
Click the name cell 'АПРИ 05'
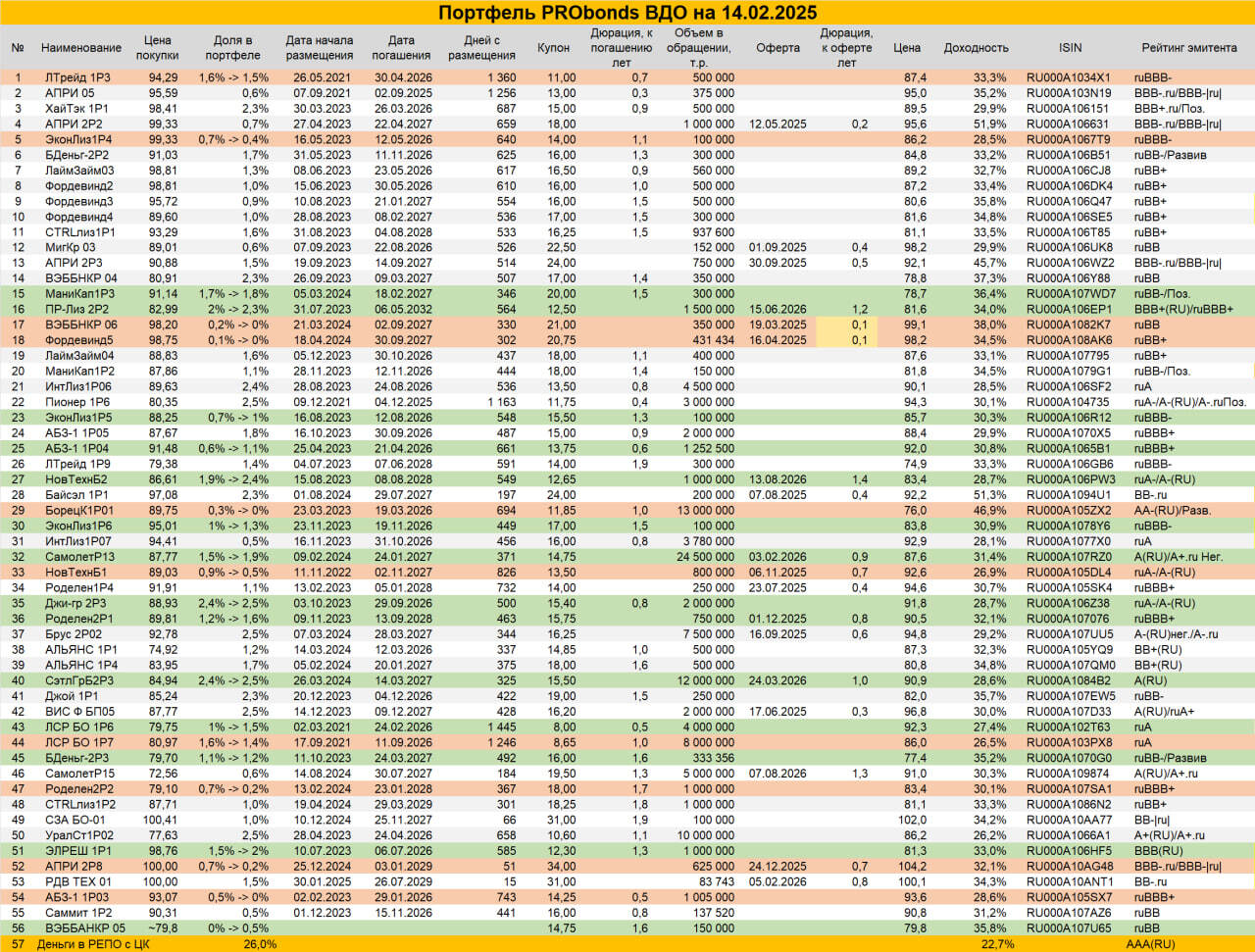(70, 93)
